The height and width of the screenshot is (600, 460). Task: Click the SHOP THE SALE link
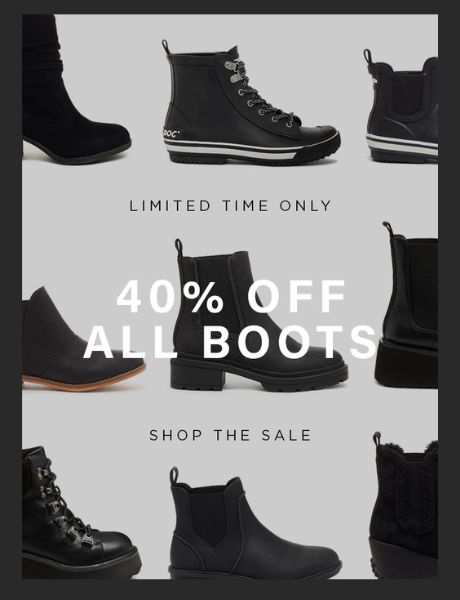(230, 435)
